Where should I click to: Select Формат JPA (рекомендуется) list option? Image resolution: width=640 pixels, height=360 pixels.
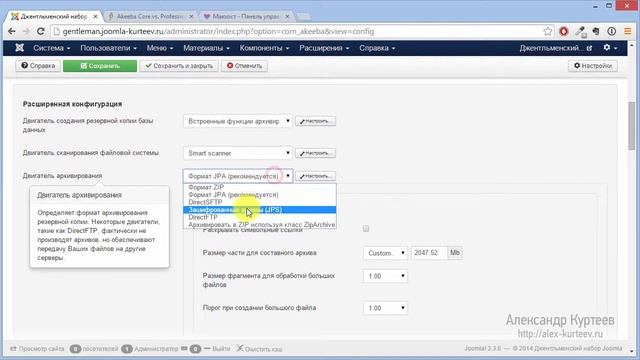[260, 195]
